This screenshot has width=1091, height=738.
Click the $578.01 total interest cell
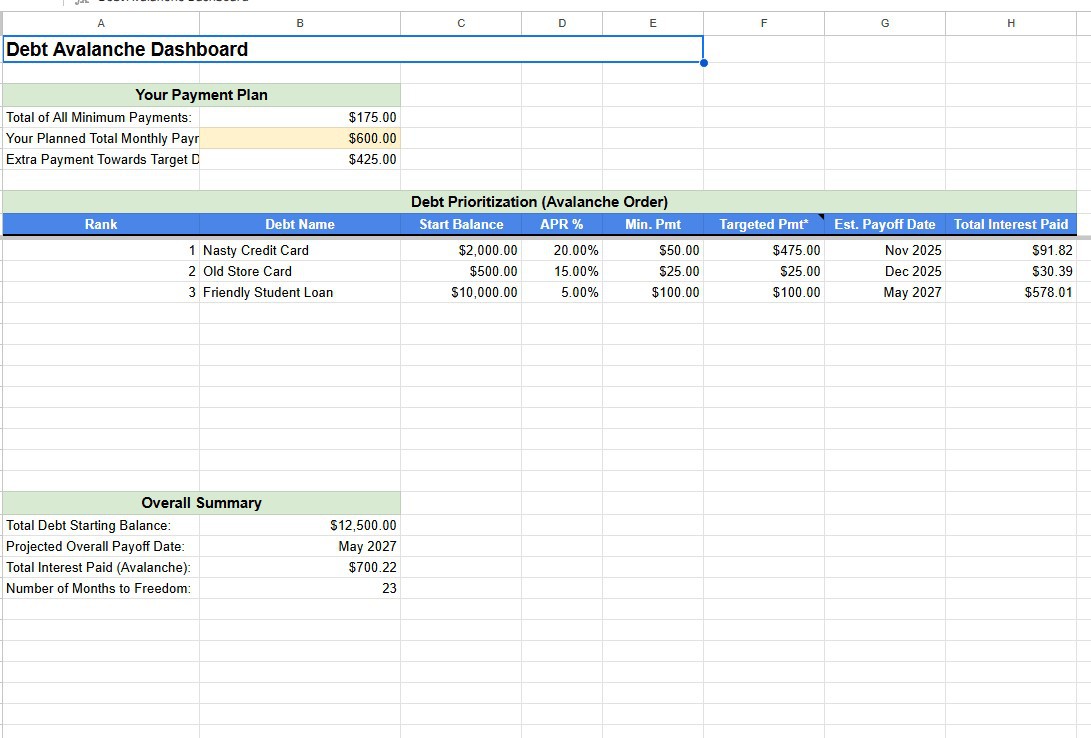[1011, 292]
